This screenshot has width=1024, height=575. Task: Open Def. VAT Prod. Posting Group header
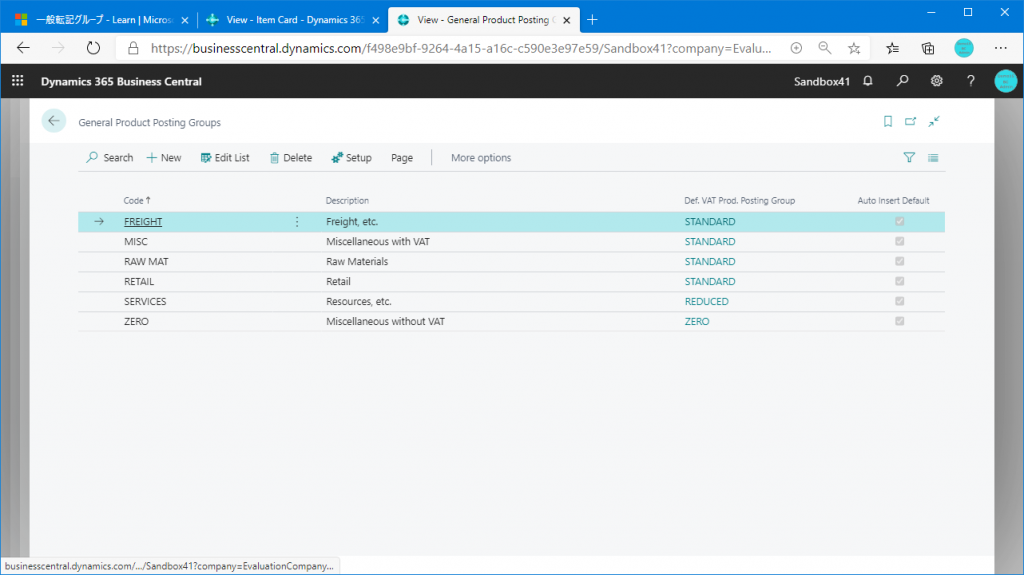[739, 201]
